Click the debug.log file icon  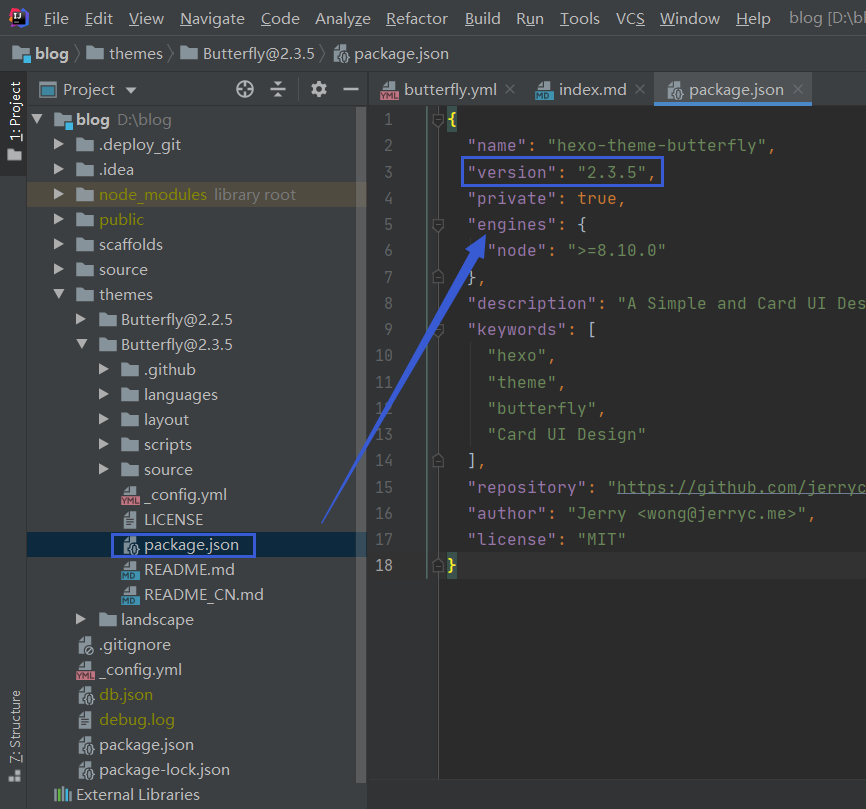[x=85, y=720]
